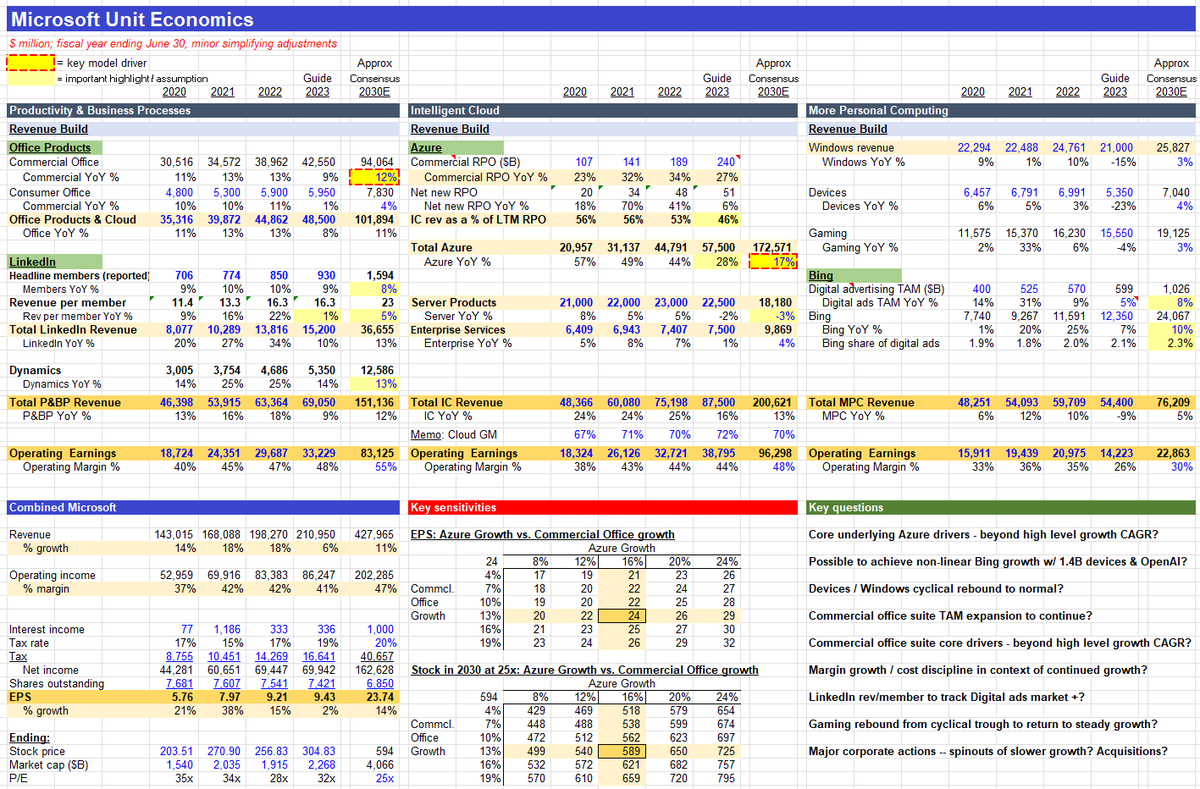This screenshot has height=789, width=1200.
Task: Select the boxed 589 cell in stock sensitivity table
Action: tap(620, 751)
